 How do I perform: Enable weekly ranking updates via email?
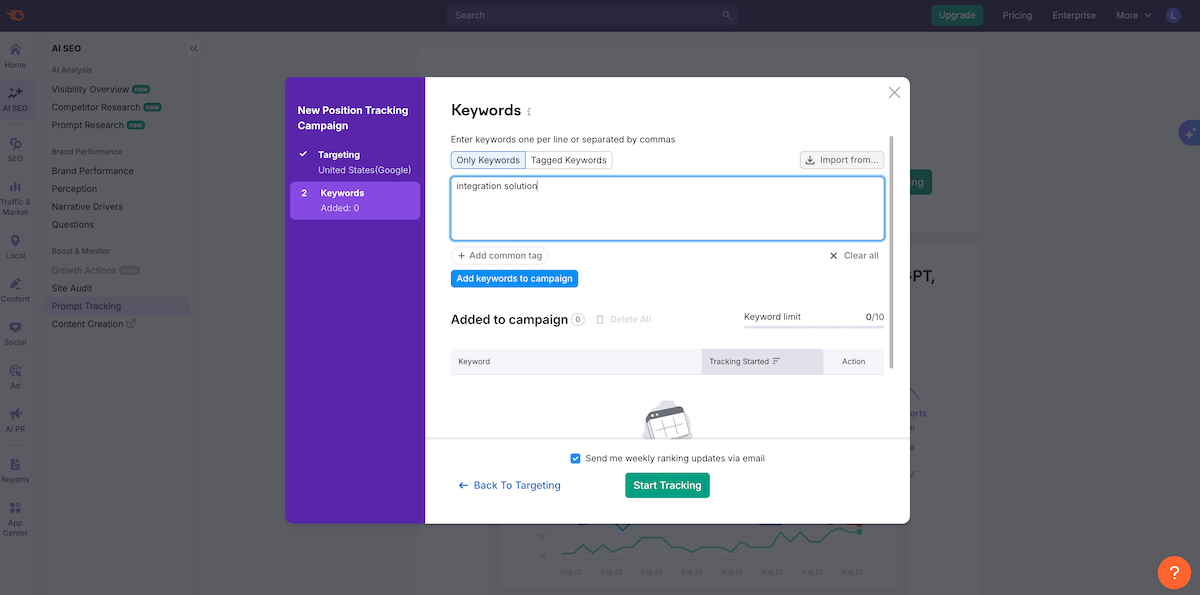tap(575, 458)
